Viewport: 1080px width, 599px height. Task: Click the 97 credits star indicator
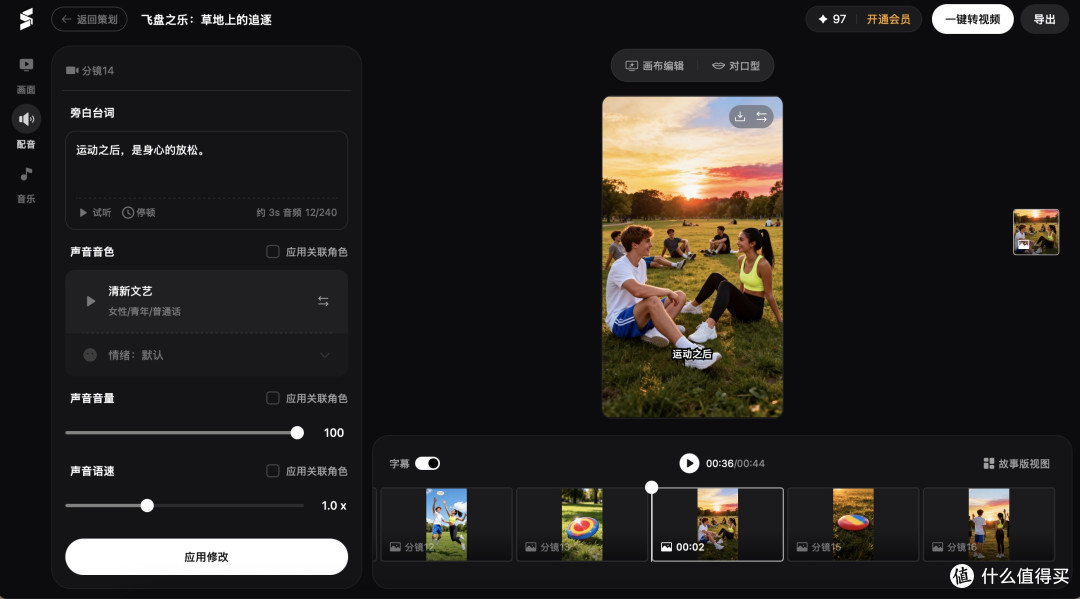[x=831, y=19]
